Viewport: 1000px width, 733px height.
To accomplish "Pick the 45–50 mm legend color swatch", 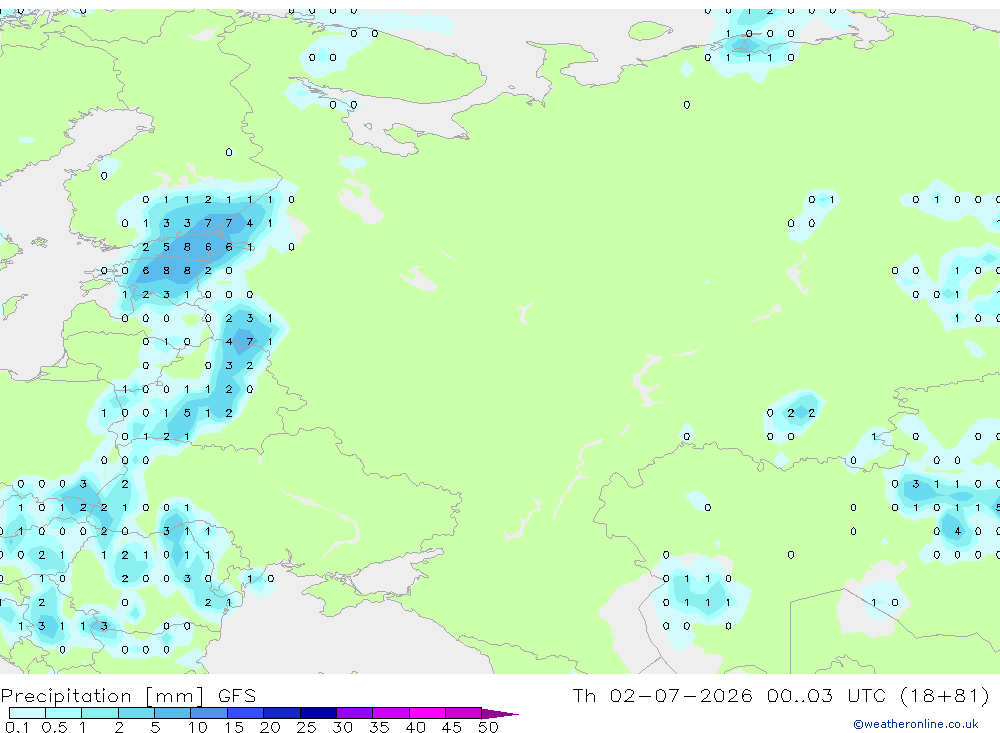I will pos(464,713).
